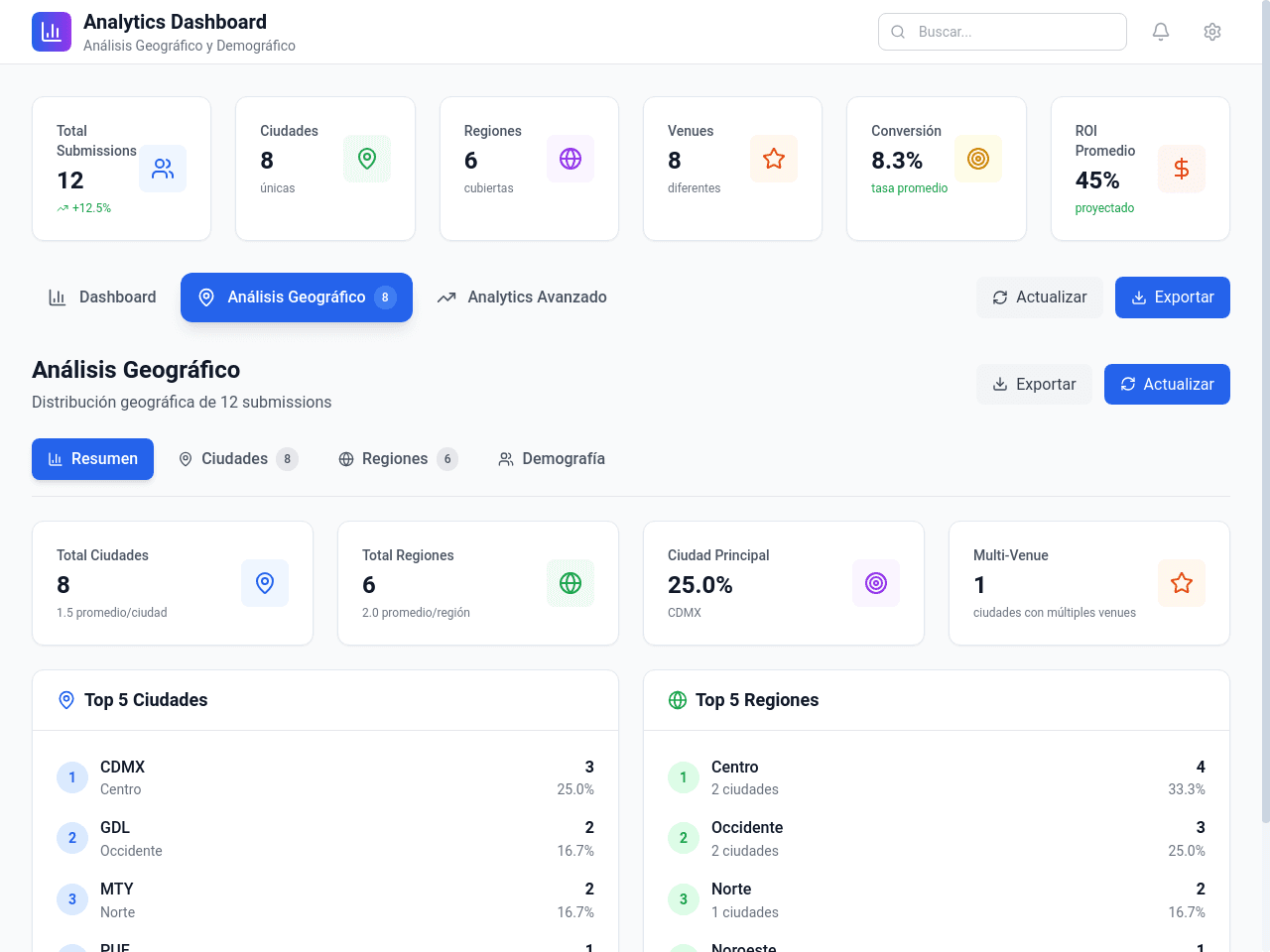The image size is (1270, 952).
Task: Click the GDL city name
Action: tap(115, 828)
